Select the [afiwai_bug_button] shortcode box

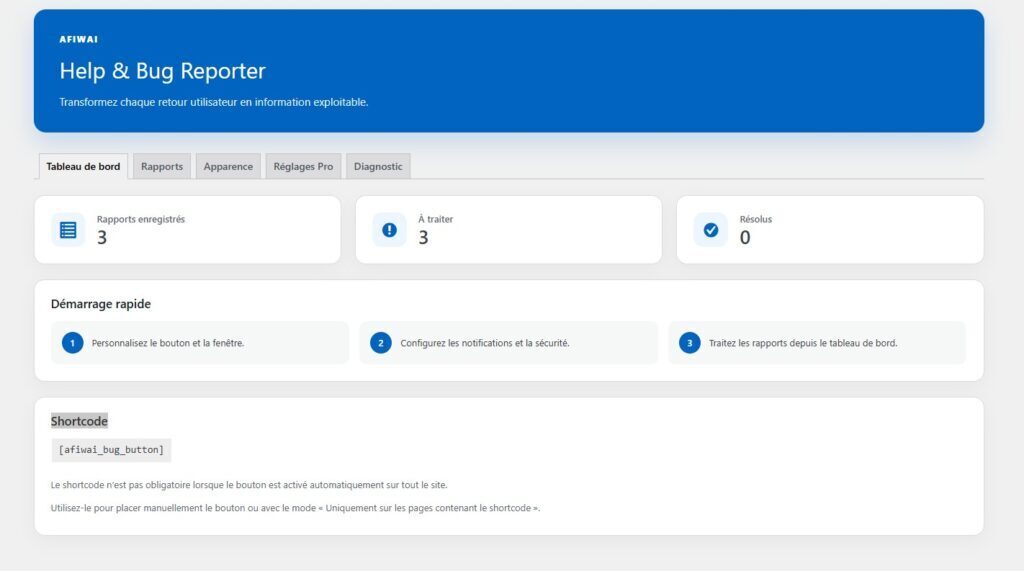(x=111, y=450)
